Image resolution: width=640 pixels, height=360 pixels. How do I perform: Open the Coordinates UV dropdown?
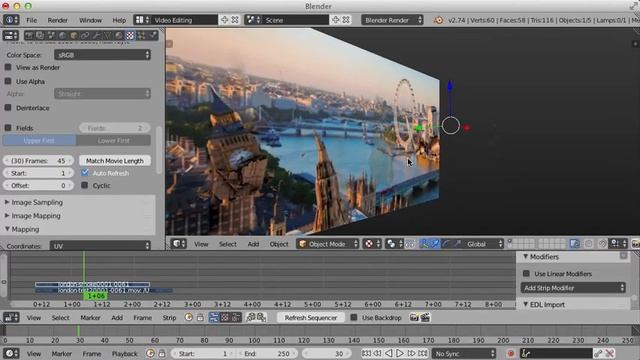pyautogui.click(x=100, y=246)
